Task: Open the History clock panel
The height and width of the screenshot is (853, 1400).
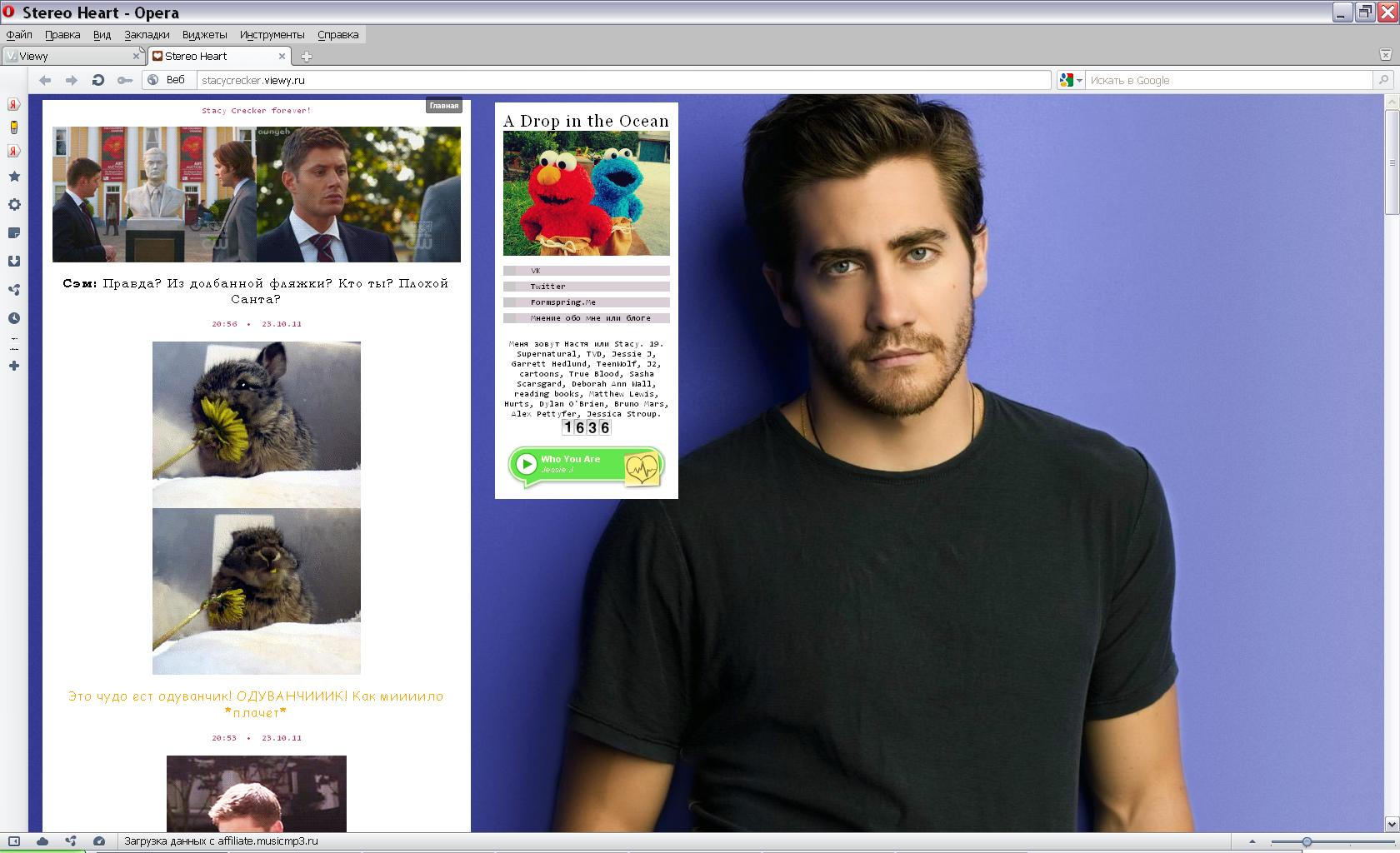Action: [14, 318]
